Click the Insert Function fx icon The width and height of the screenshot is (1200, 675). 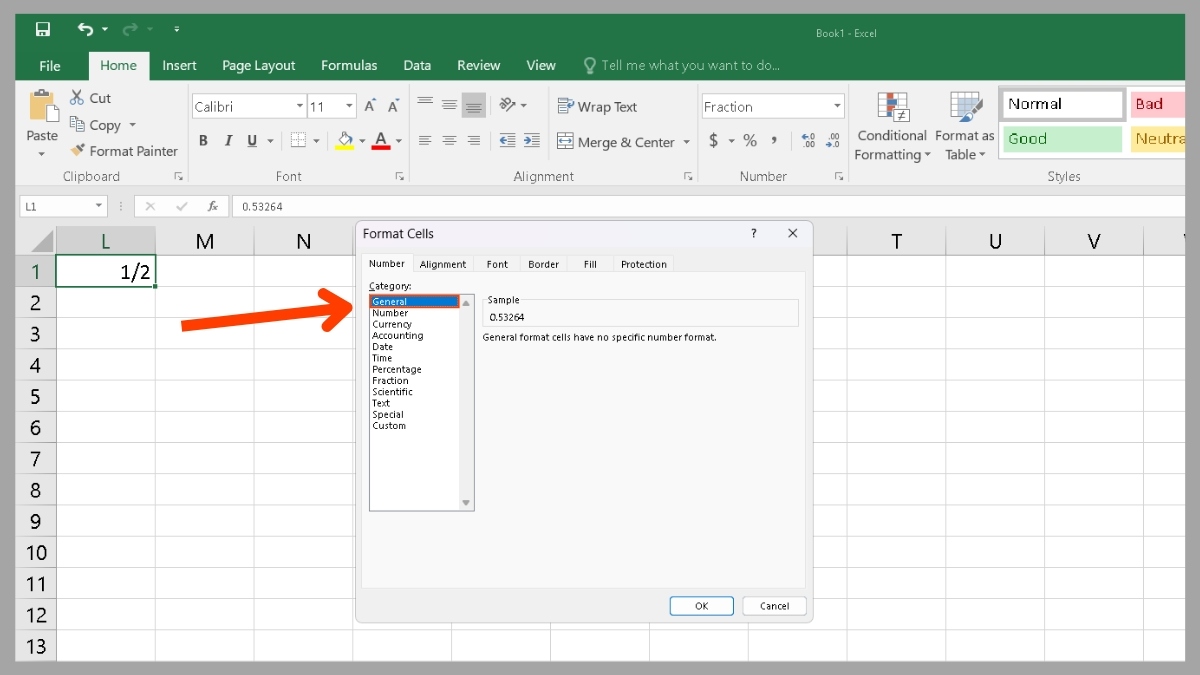point(213,206)
